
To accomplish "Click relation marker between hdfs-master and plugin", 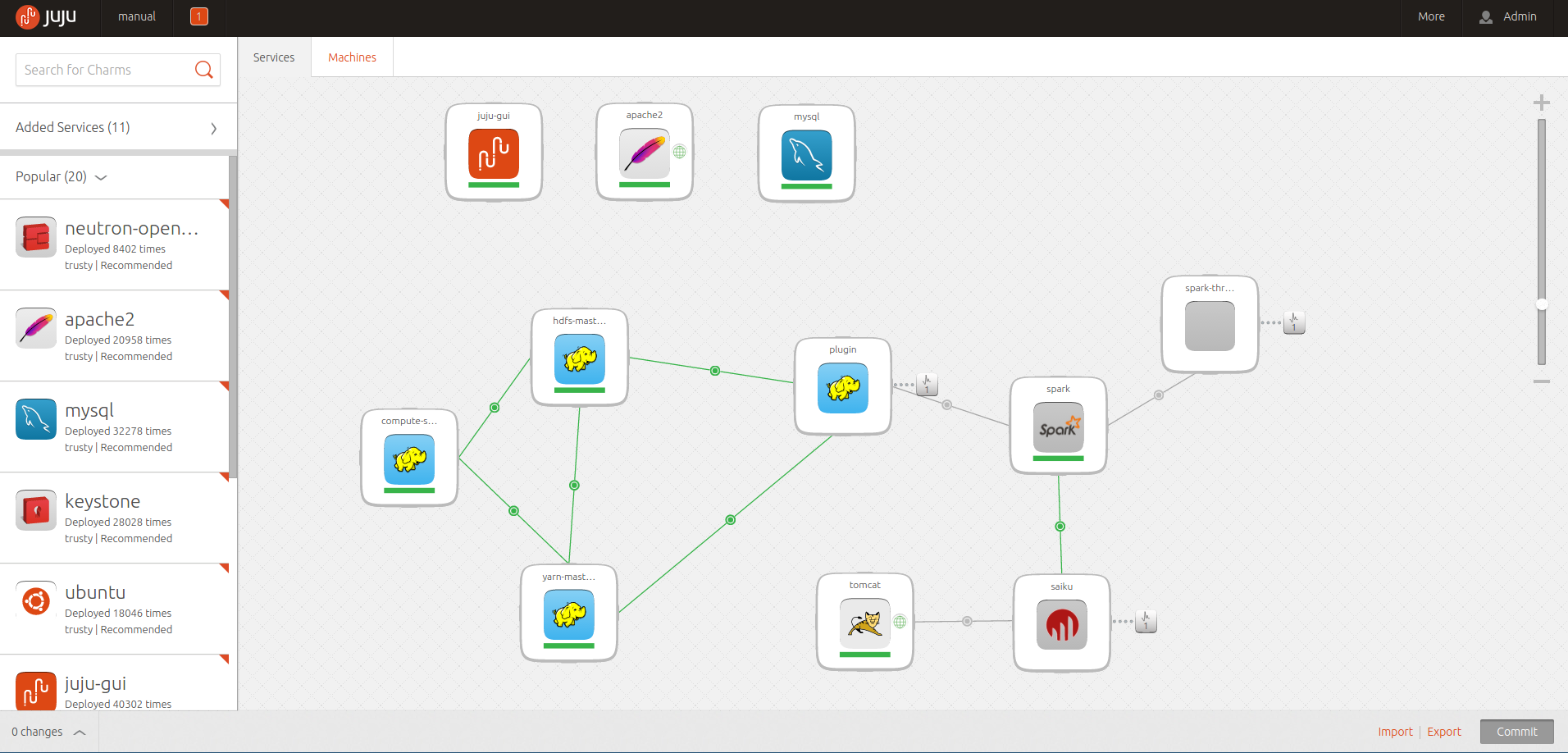I will (715, 371).
